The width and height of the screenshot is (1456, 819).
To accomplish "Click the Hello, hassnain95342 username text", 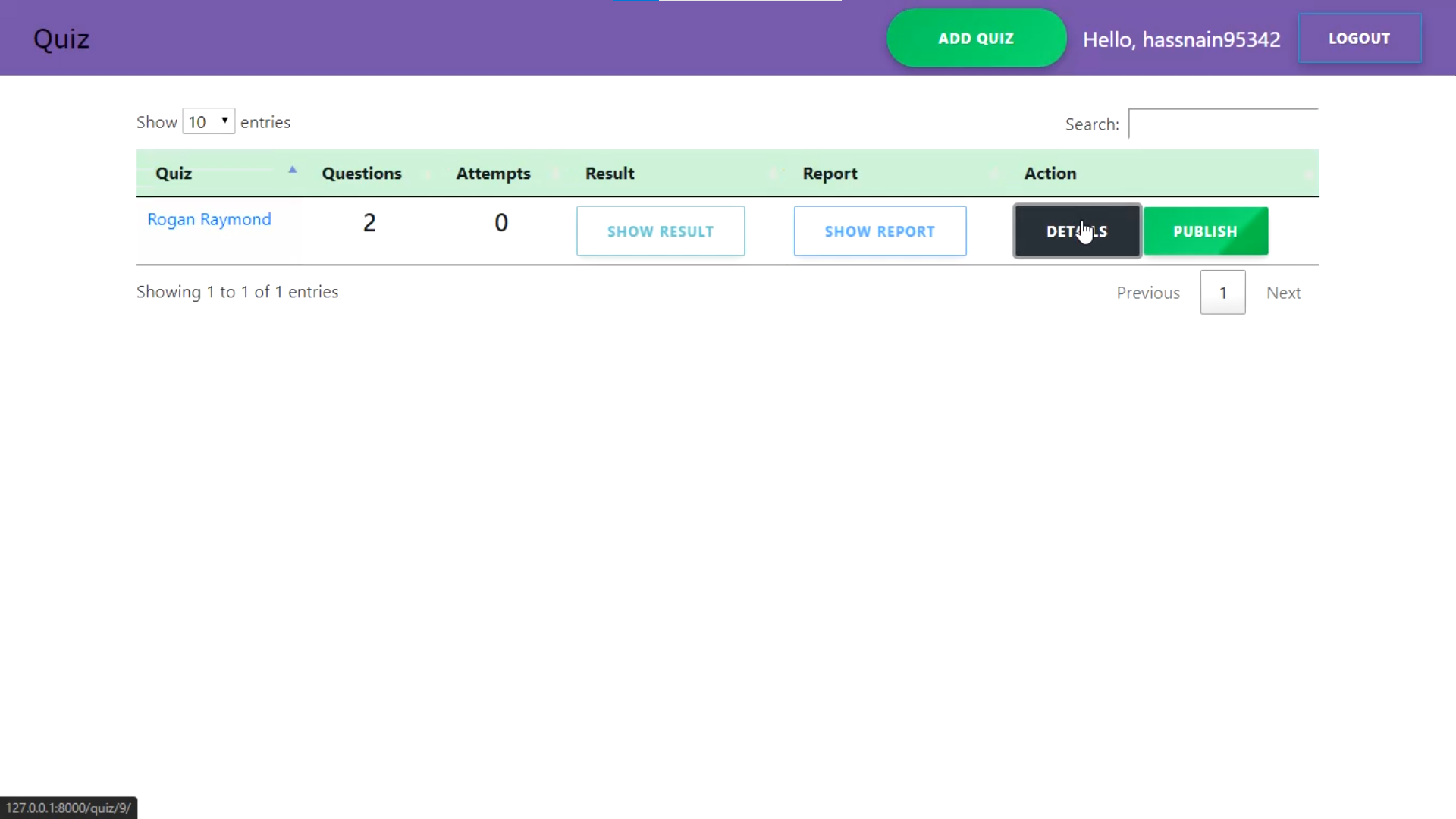I will click(x=1181, y=39).
